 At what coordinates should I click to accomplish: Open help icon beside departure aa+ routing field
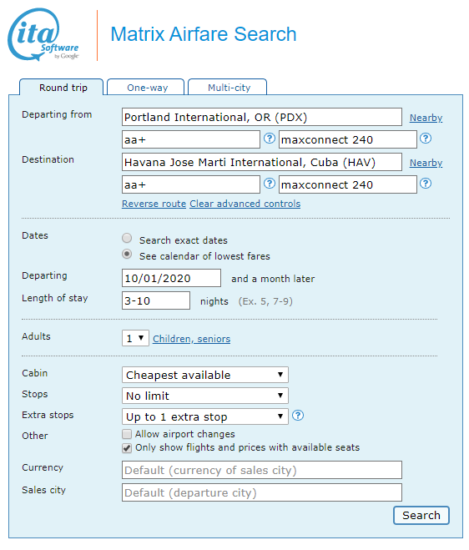pos(269,139)
